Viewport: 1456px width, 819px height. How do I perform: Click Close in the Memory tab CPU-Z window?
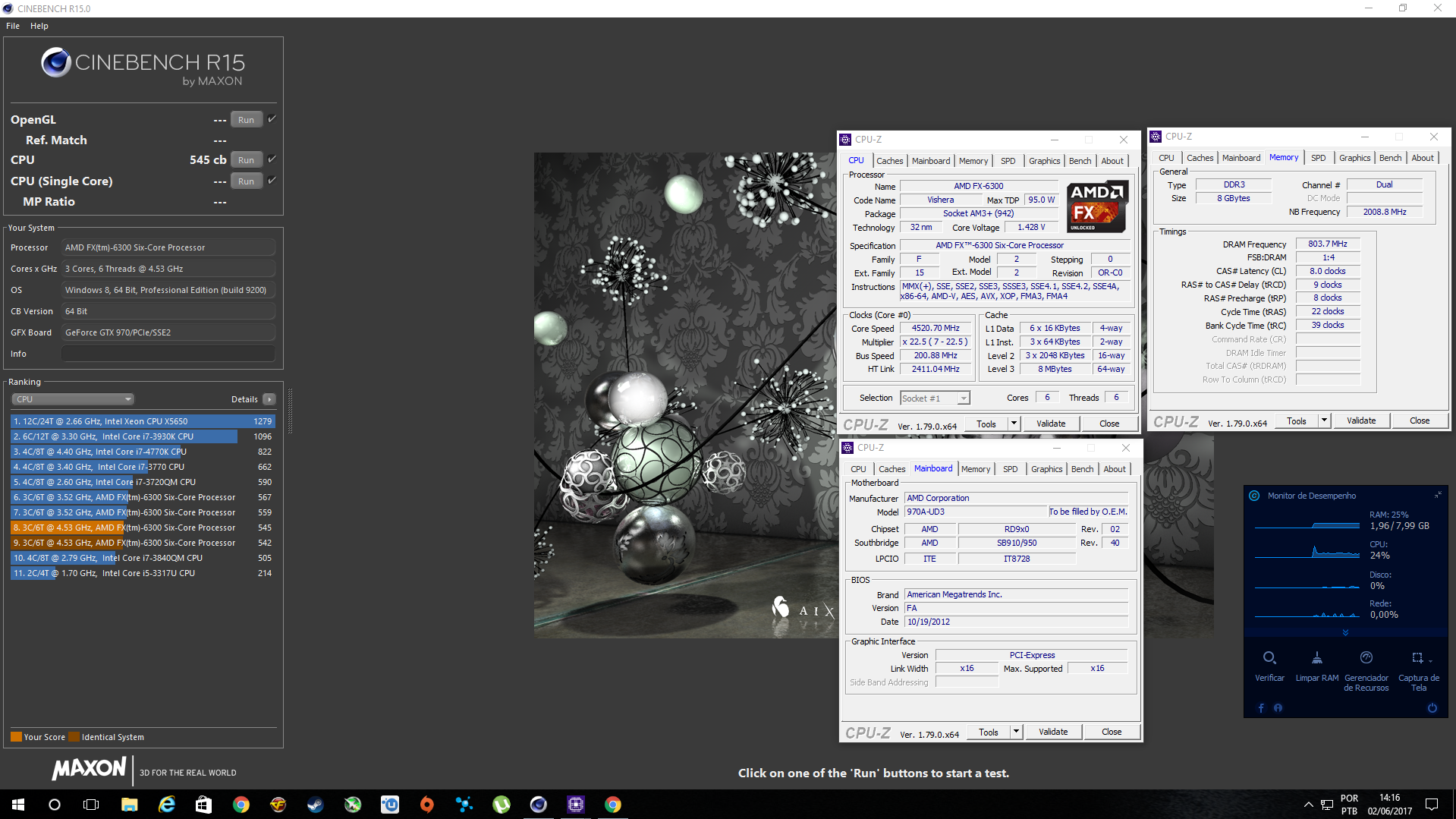point(1419,421)
